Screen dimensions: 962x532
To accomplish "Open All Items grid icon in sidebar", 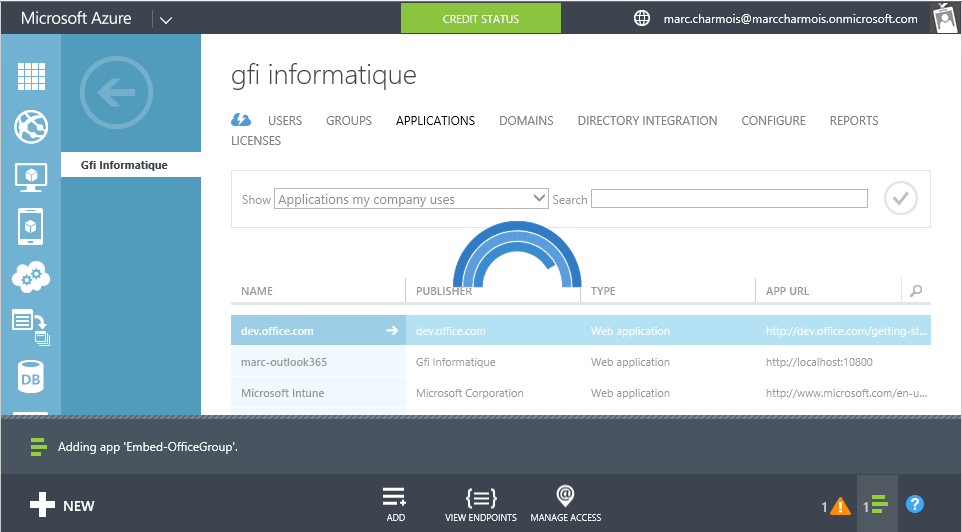I will 31,77.
